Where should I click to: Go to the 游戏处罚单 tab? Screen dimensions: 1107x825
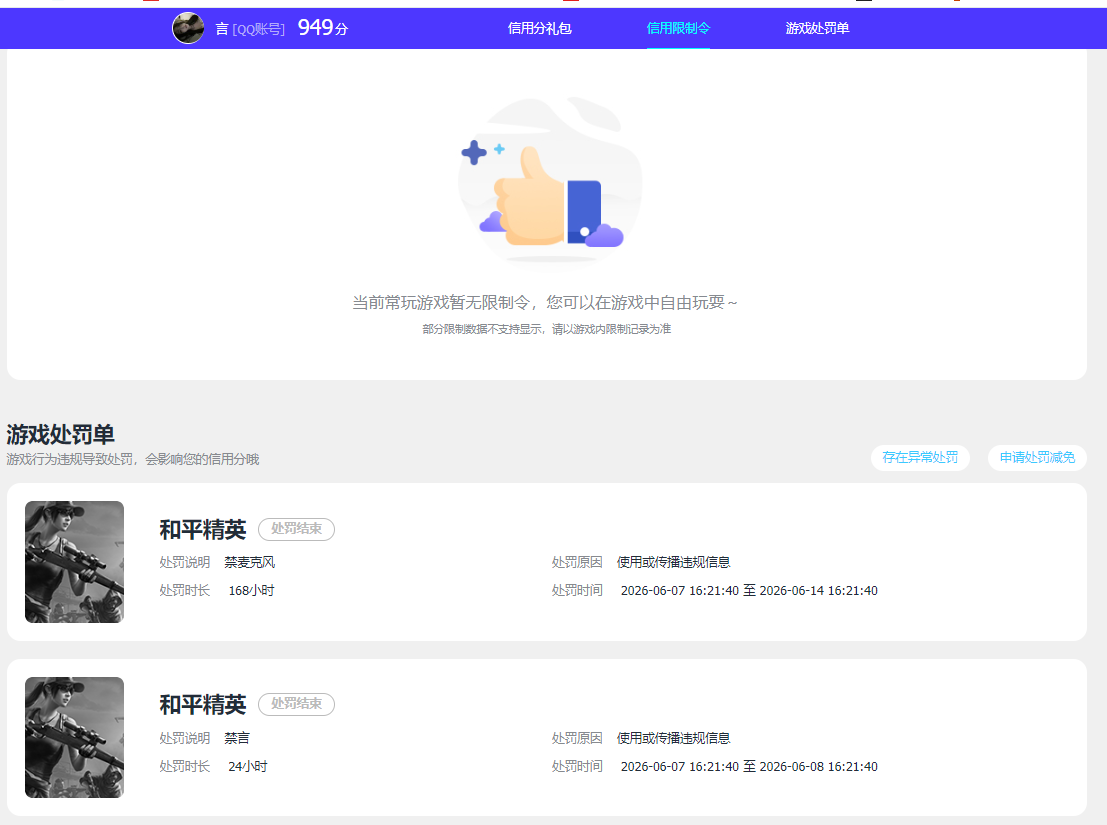coord(818,28)
